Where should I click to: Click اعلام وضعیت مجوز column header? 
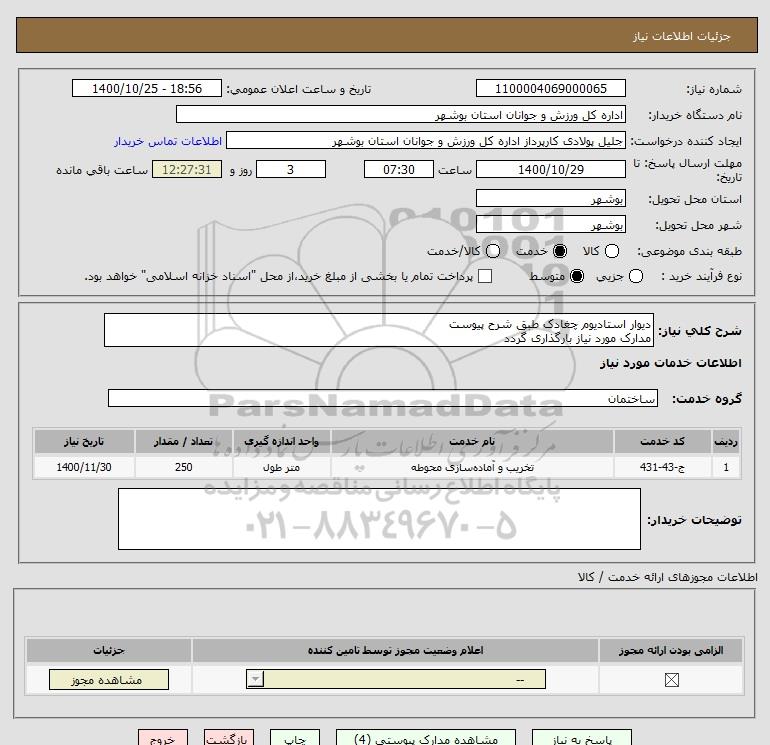click(395, 650)
